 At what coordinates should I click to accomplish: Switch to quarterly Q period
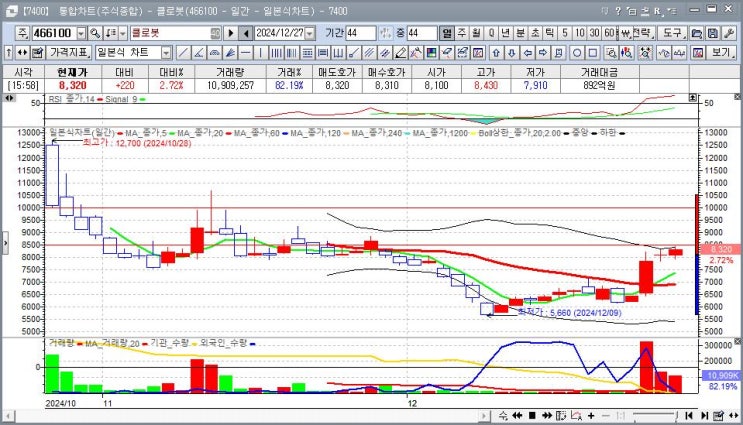(x=491, y=33)
